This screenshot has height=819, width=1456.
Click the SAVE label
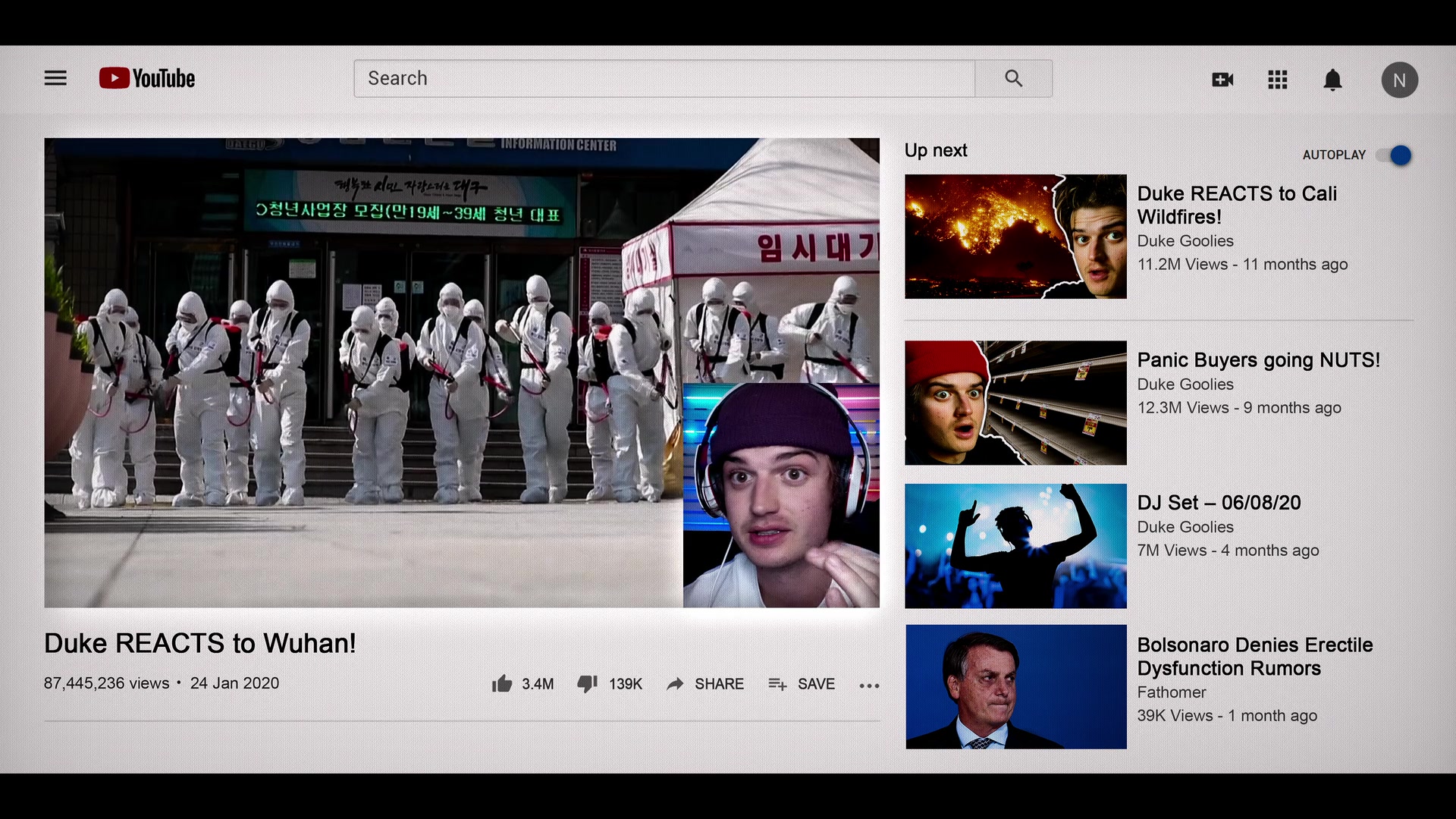click(816, 684)
